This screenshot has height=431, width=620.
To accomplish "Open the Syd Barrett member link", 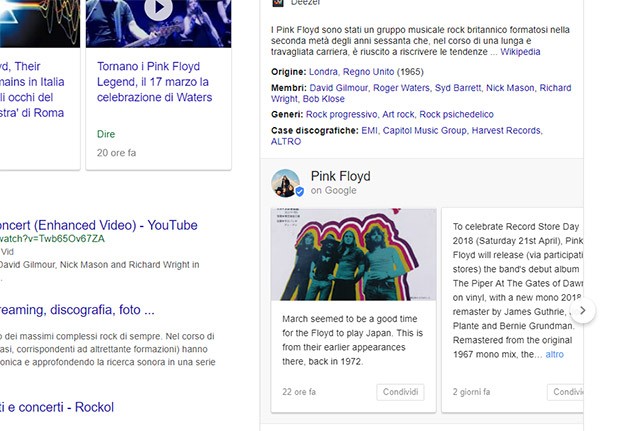I will pyautogui.click(x=458, y=88).
